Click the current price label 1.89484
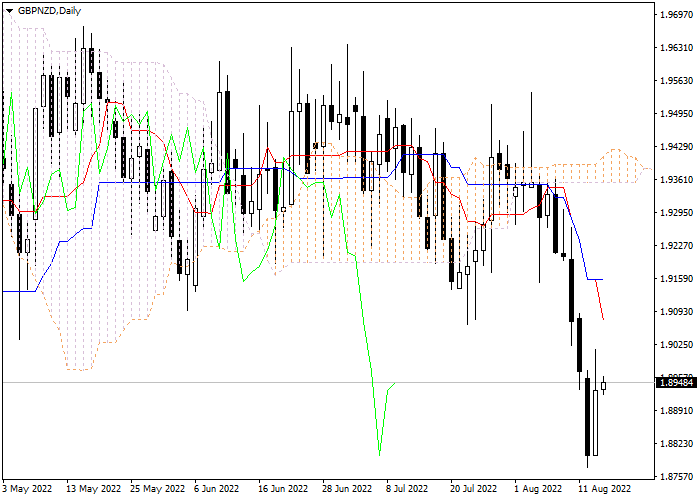Viewport: 700px width, 500px height. (x=676, y=383)
